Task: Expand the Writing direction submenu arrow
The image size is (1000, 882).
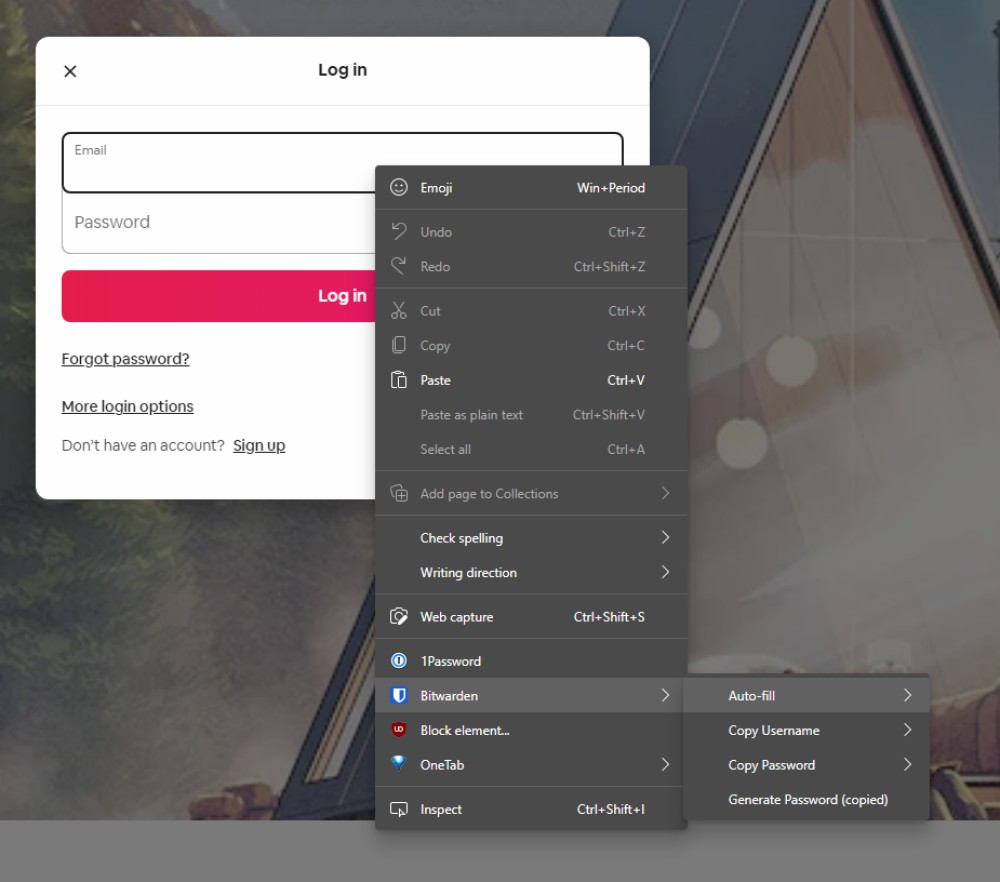Action: [665, 572]
